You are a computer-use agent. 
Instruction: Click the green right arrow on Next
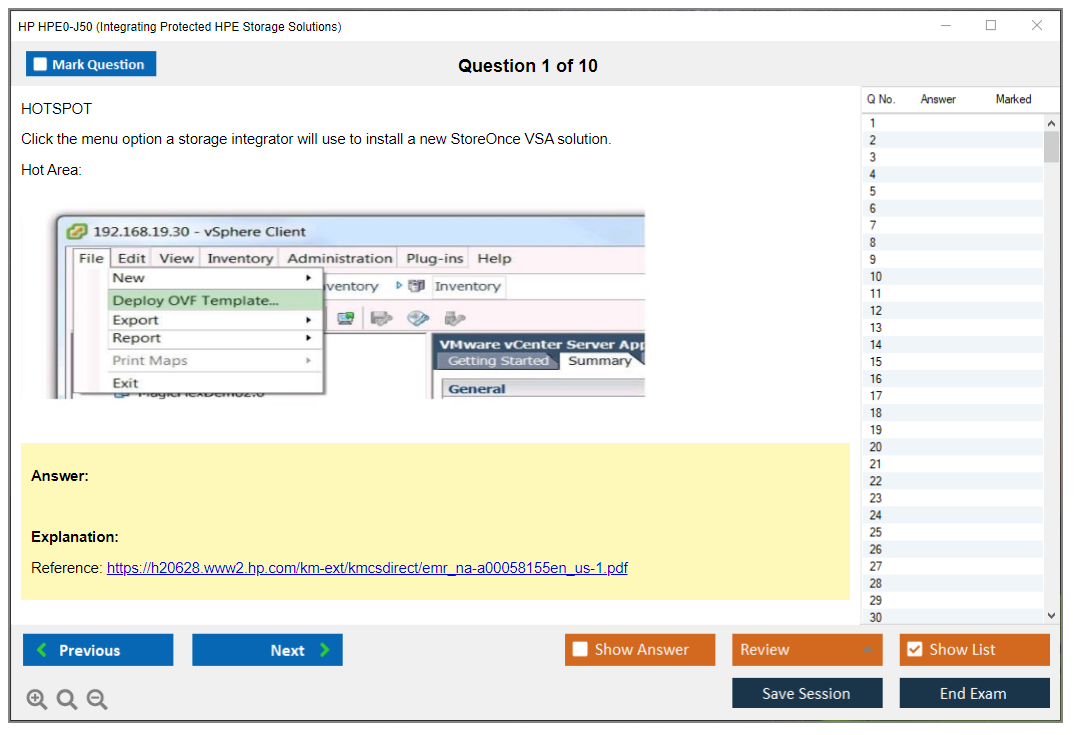tap(325, 650)
